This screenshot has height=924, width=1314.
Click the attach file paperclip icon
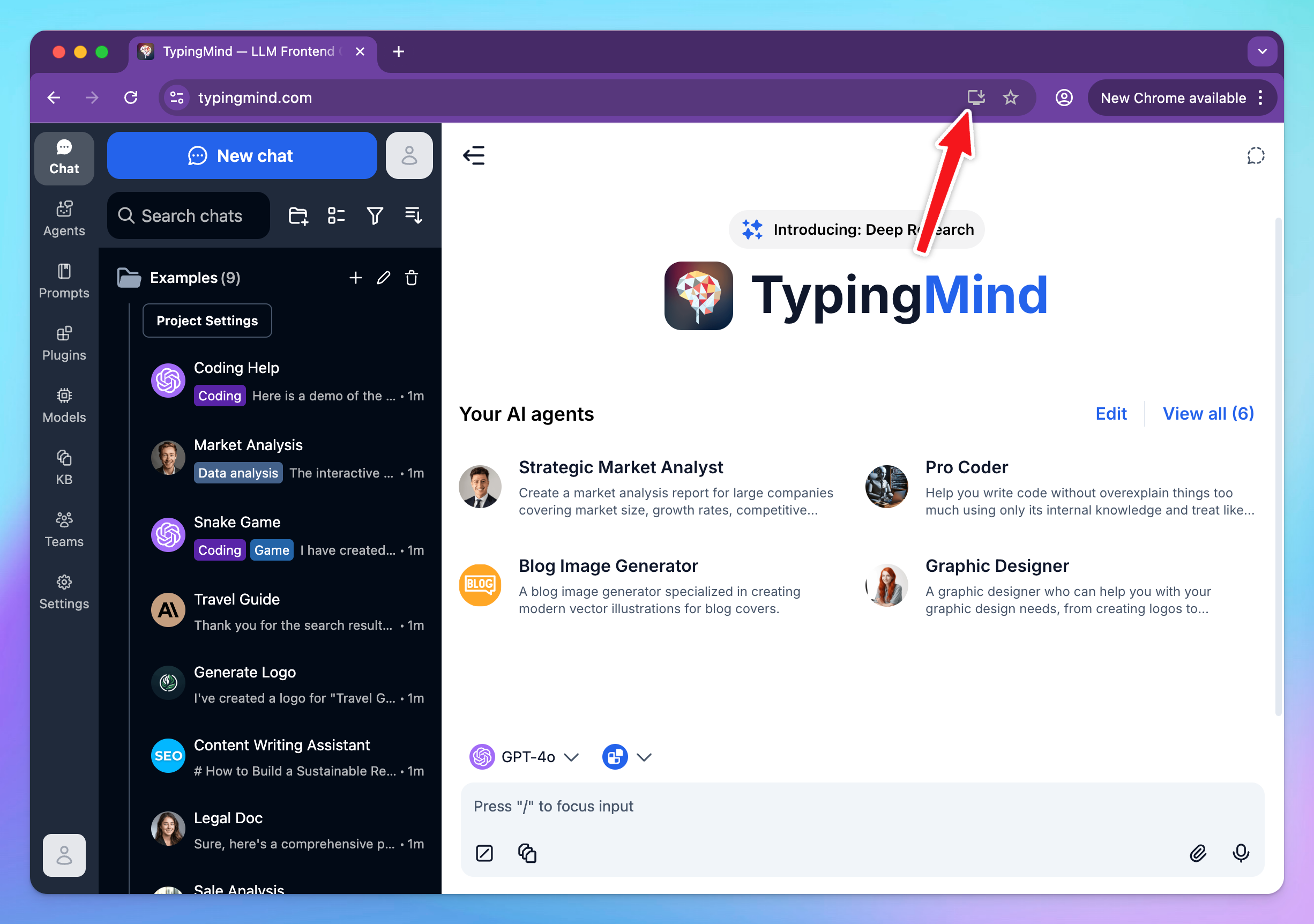coord(1197,853)
